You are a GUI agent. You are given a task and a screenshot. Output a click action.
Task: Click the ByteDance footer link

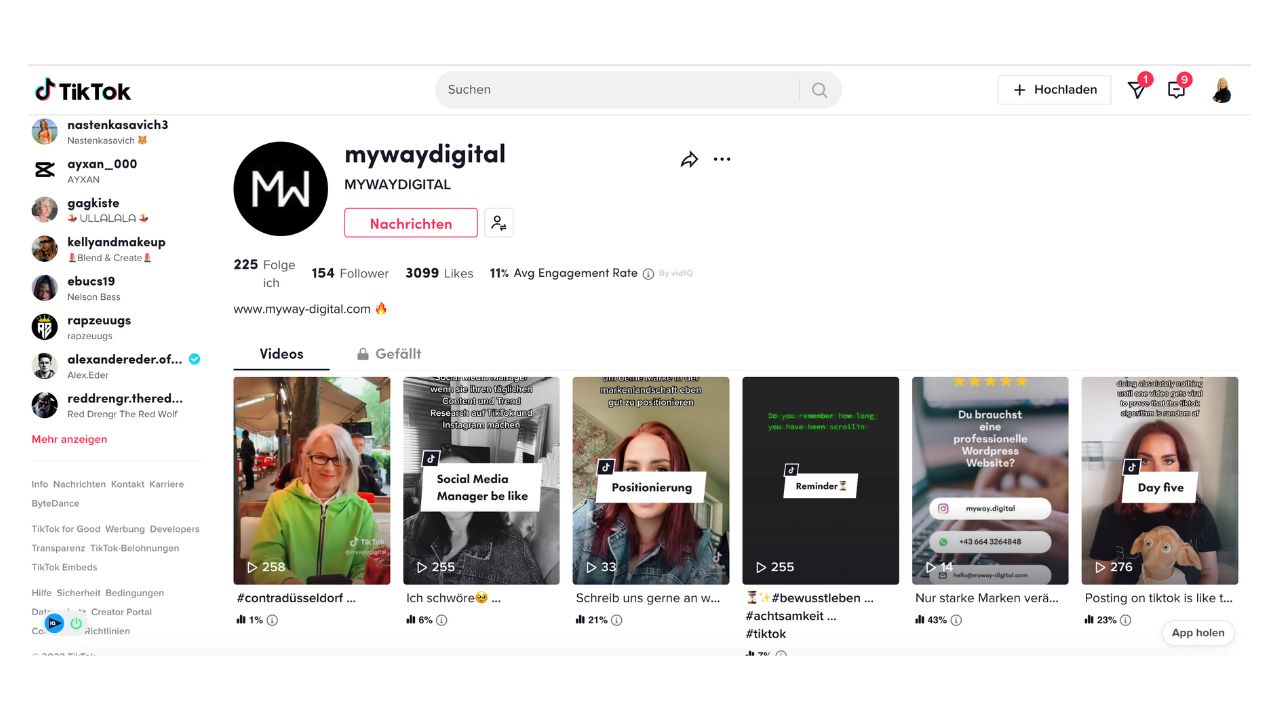55,503
